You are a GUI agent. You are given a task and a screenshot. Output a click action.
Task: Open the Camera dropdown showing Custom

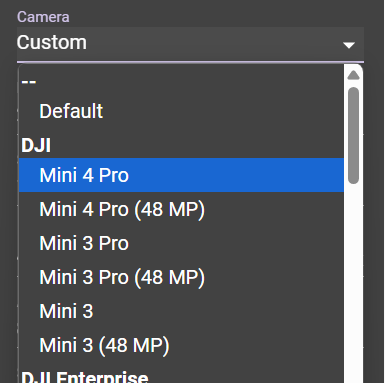point(190,44)
